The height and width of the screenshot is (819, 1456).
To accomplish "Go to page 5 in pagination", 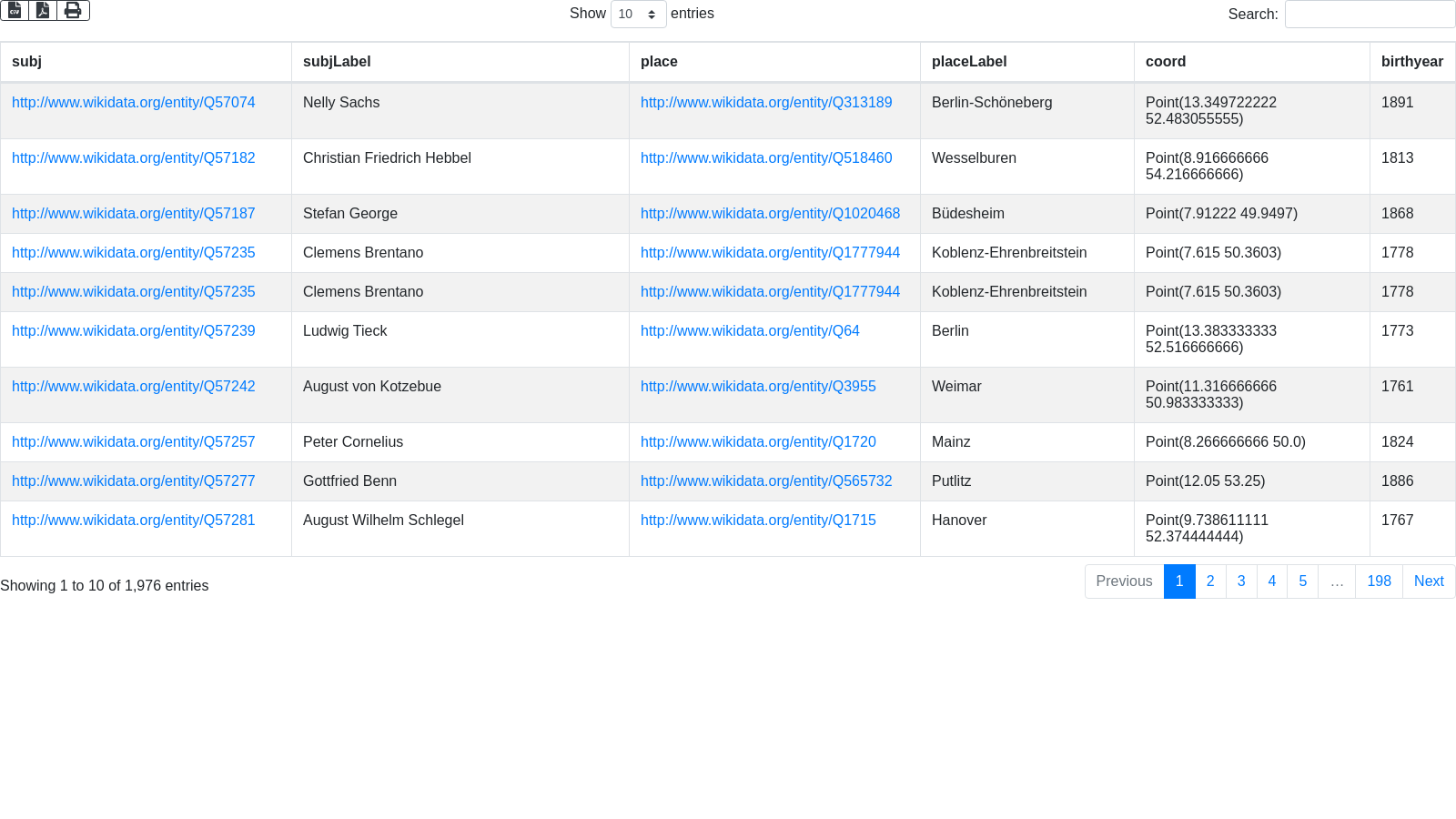I will (1302, 581).
